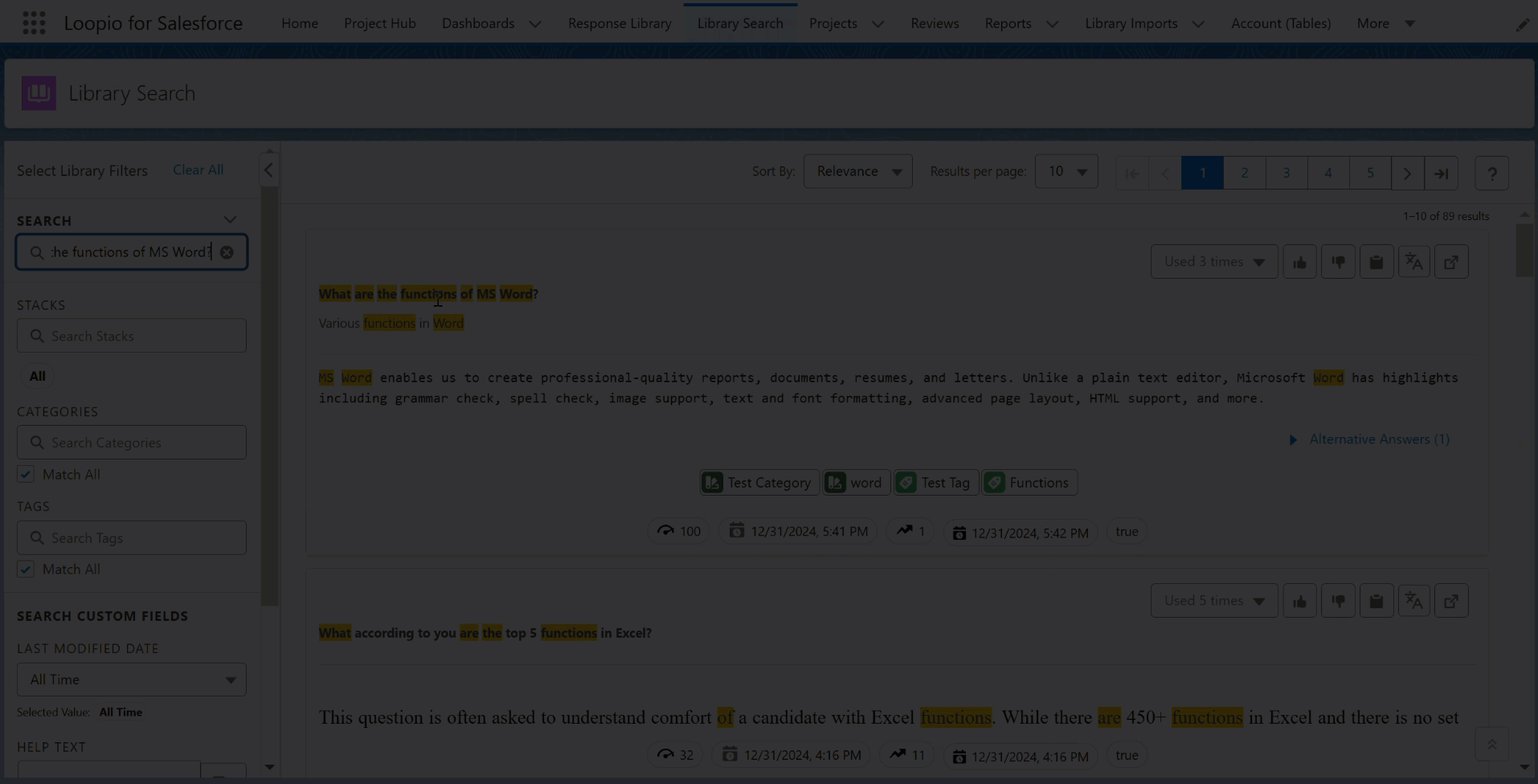Click the library search query field

click(132, 252)
